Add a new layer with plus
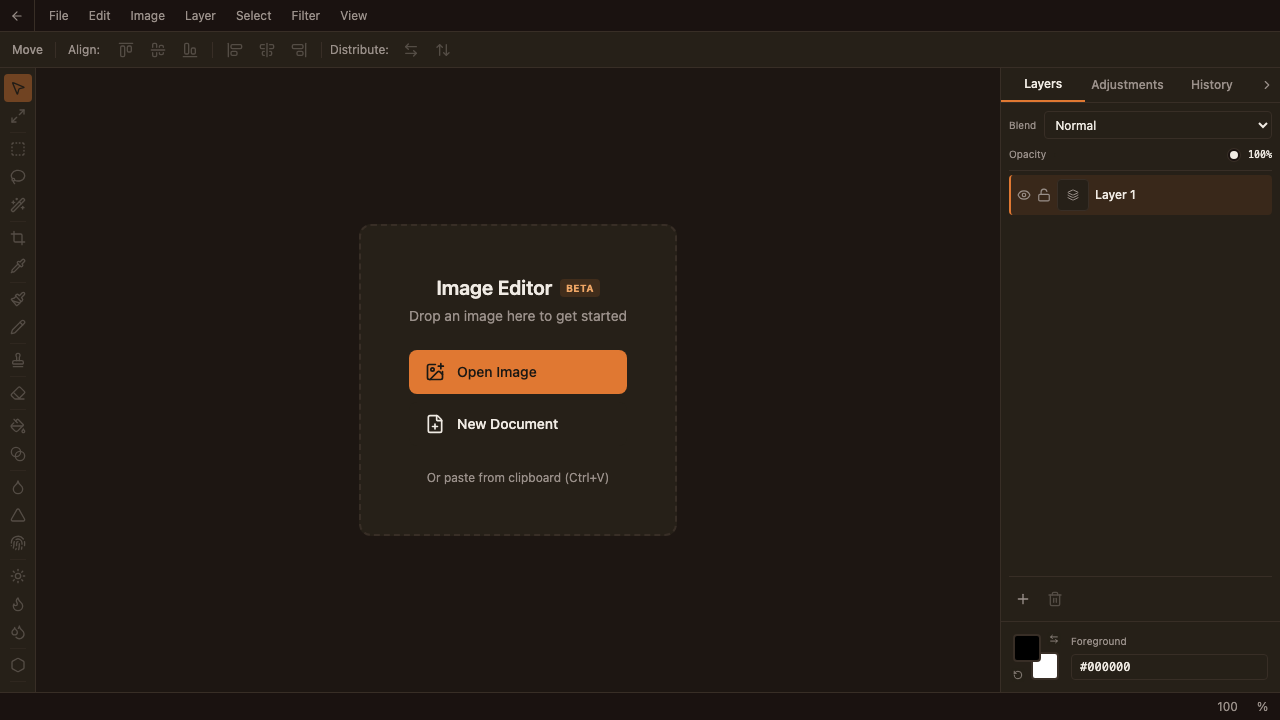 point(1023,599)
